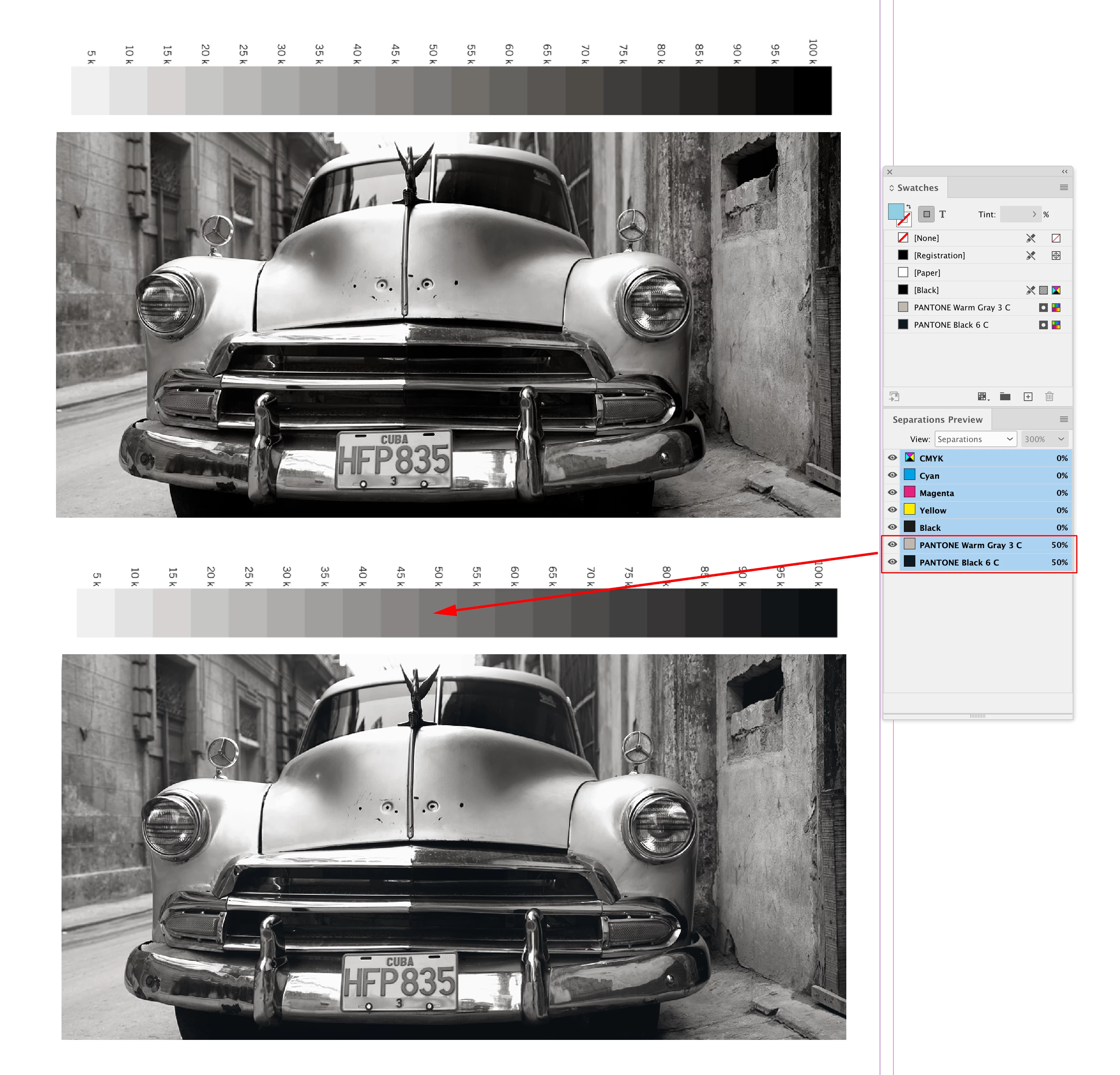Click the light blue fill color box
The image size is (1120, 1075).
896,211
